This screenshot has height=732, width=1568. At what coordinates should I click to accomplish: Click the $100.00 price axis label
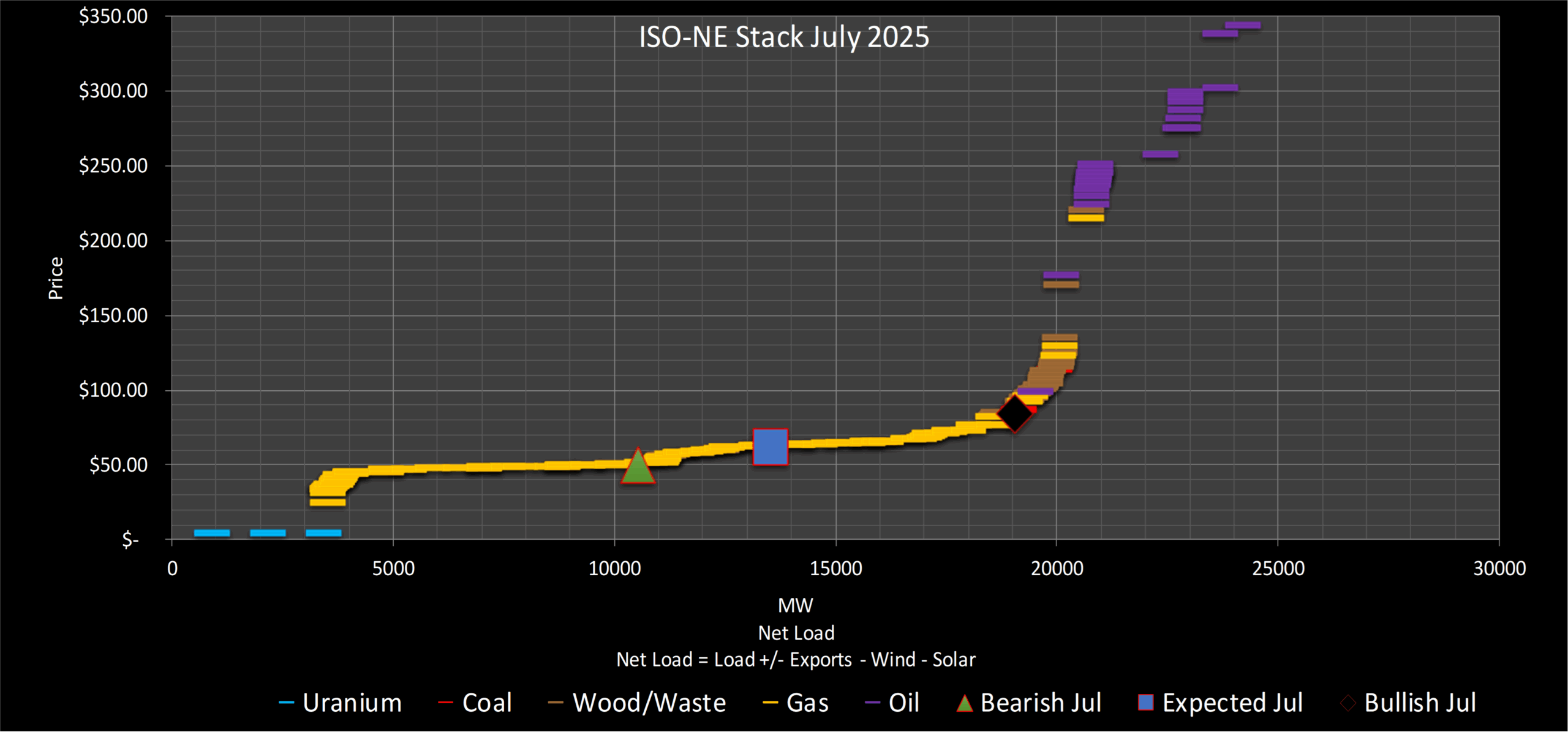(113, 390)
